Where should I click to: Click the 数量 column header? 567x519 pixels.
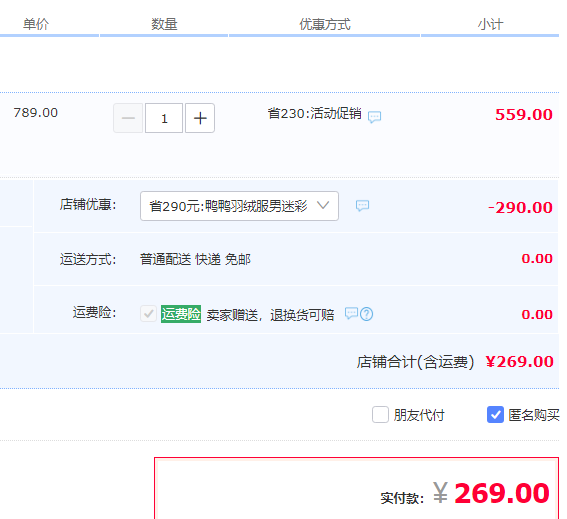164,24
